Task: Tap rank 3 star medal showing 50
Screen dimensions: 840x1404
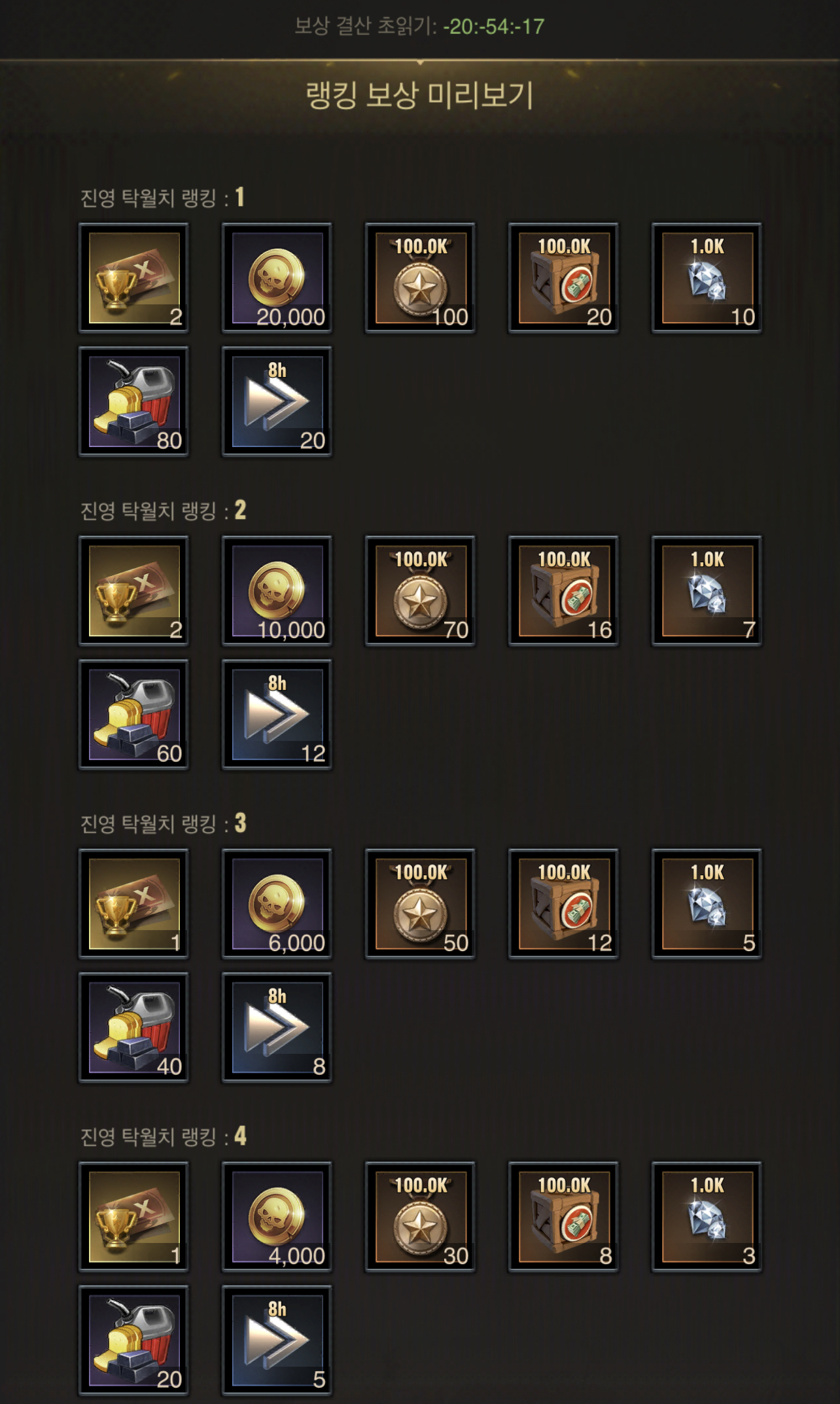Action: click(420, 903)
